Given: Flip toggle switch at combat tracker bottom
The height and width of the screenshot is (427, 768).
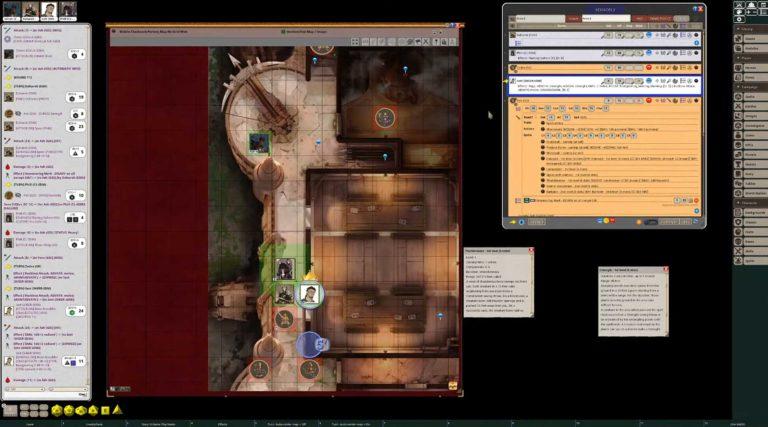Looking at the screenshot, I should (x=650, y=222).
